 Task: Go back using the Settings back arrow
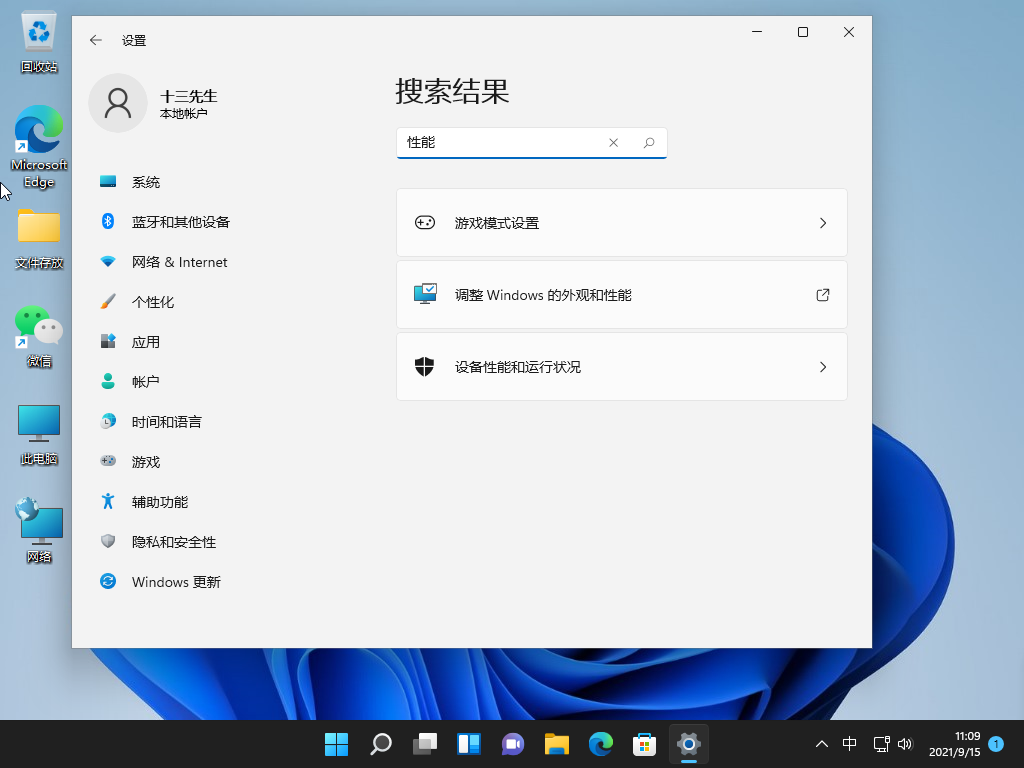96,40
